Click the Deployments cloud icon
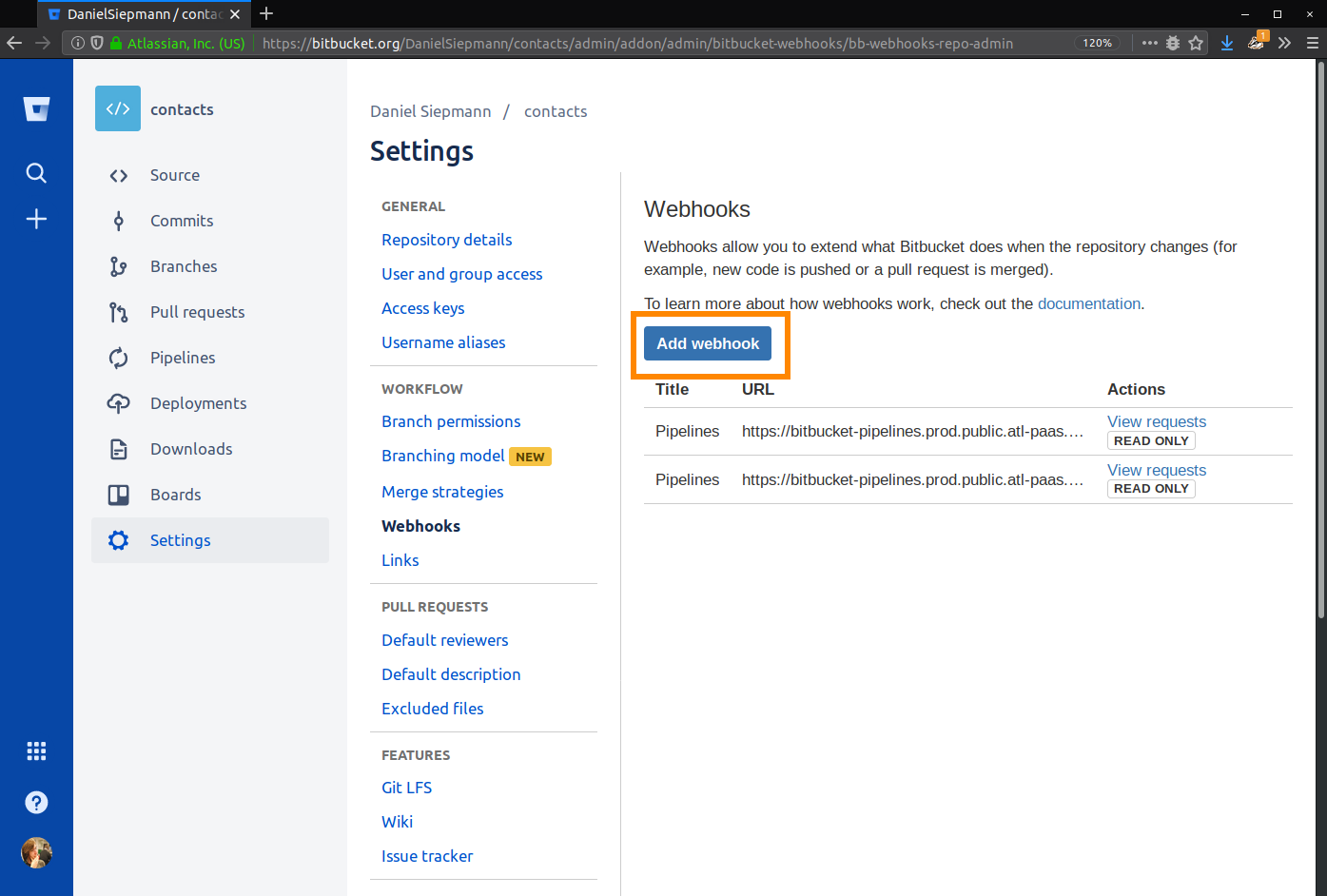Image resolution: width=1327 pixels, height=896 pixels. point(118,403)
